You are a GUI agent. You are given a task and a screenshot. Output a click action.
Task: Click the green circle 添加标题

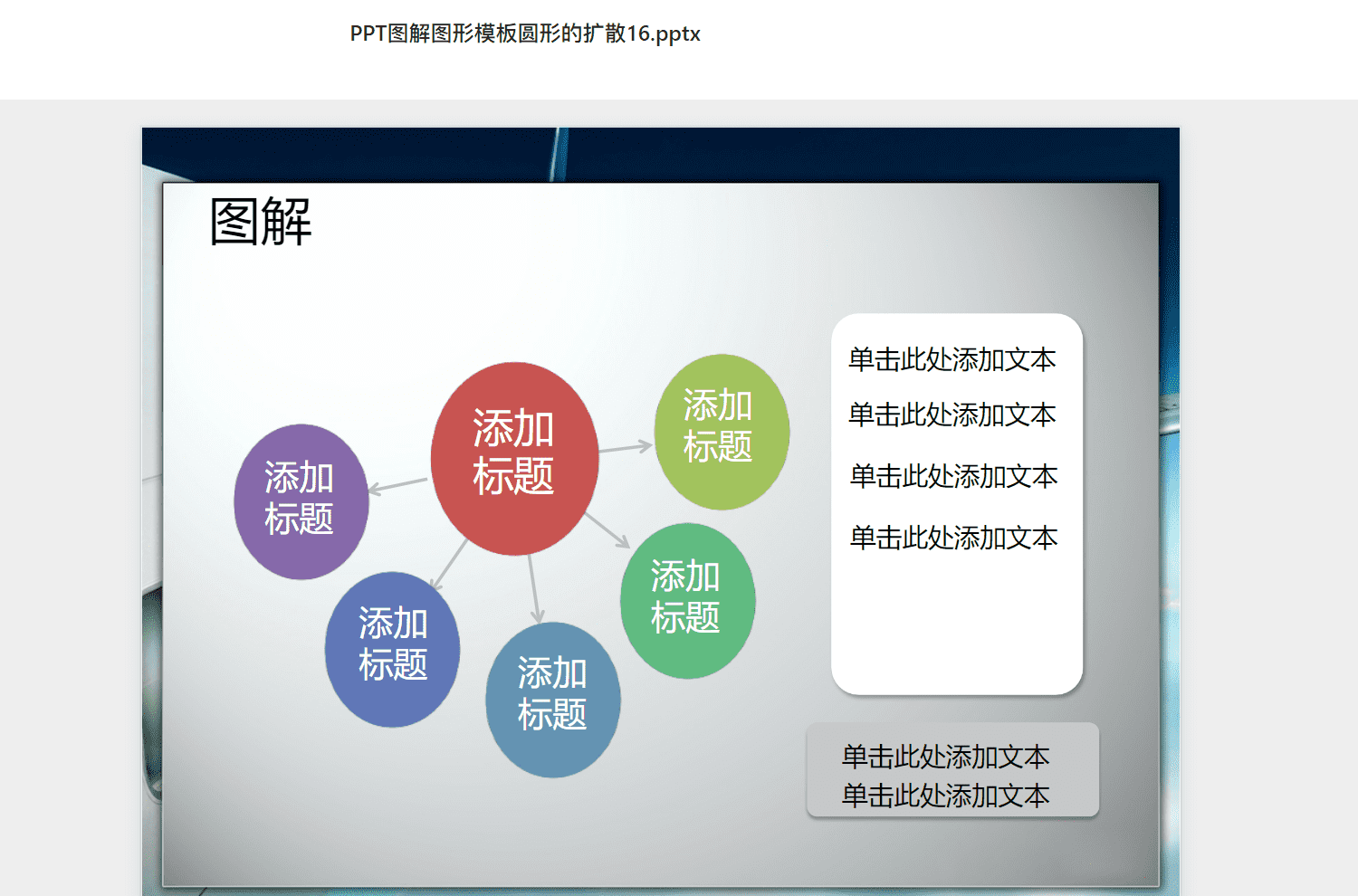tap(688, 600)
